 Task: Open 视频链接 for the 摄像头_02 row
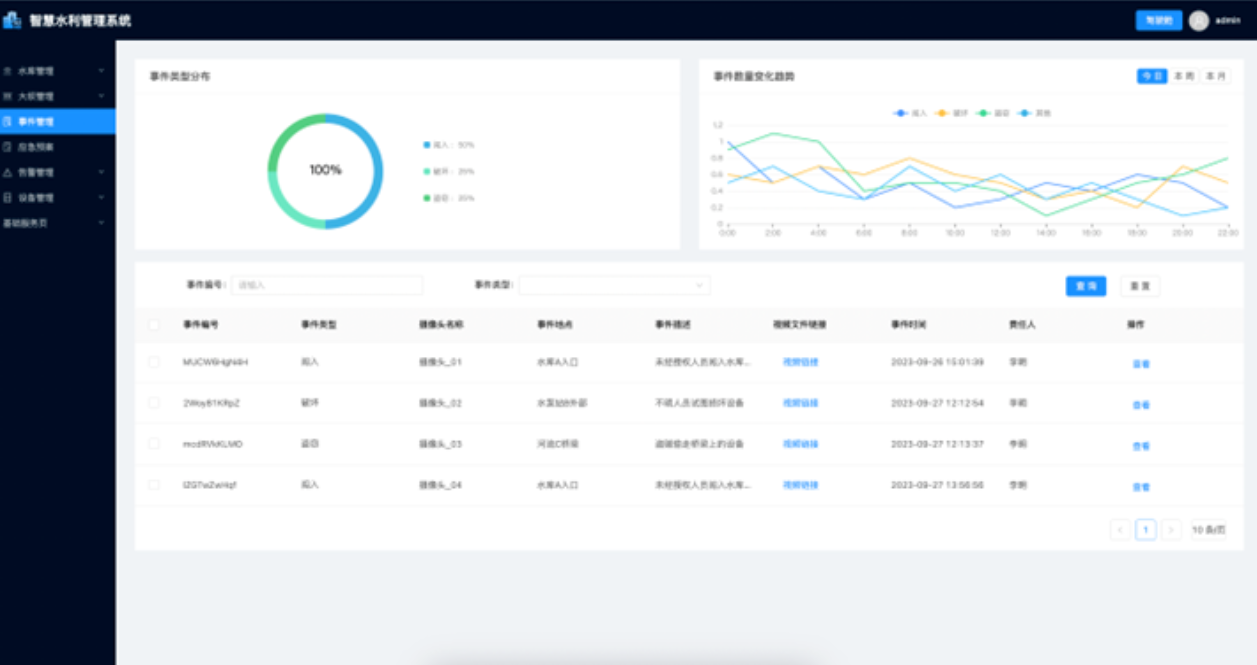pyautogui.click(x=801, y=402)
